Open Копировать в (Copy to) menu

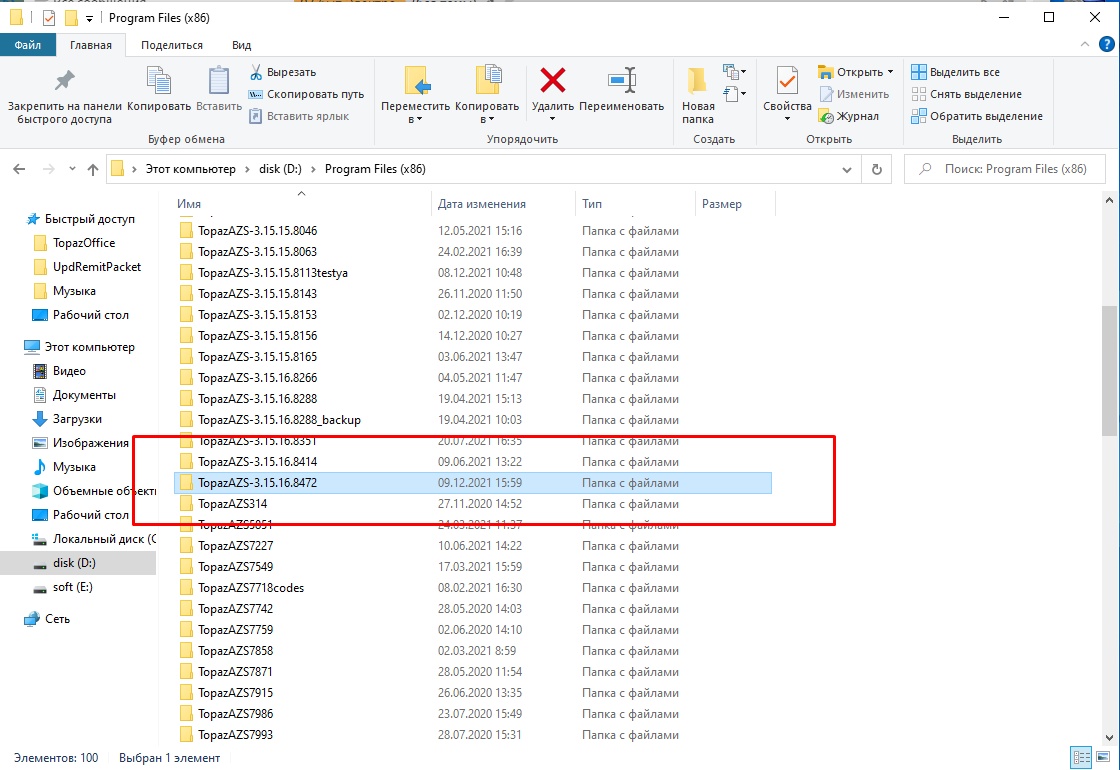(x=487, y=94)
